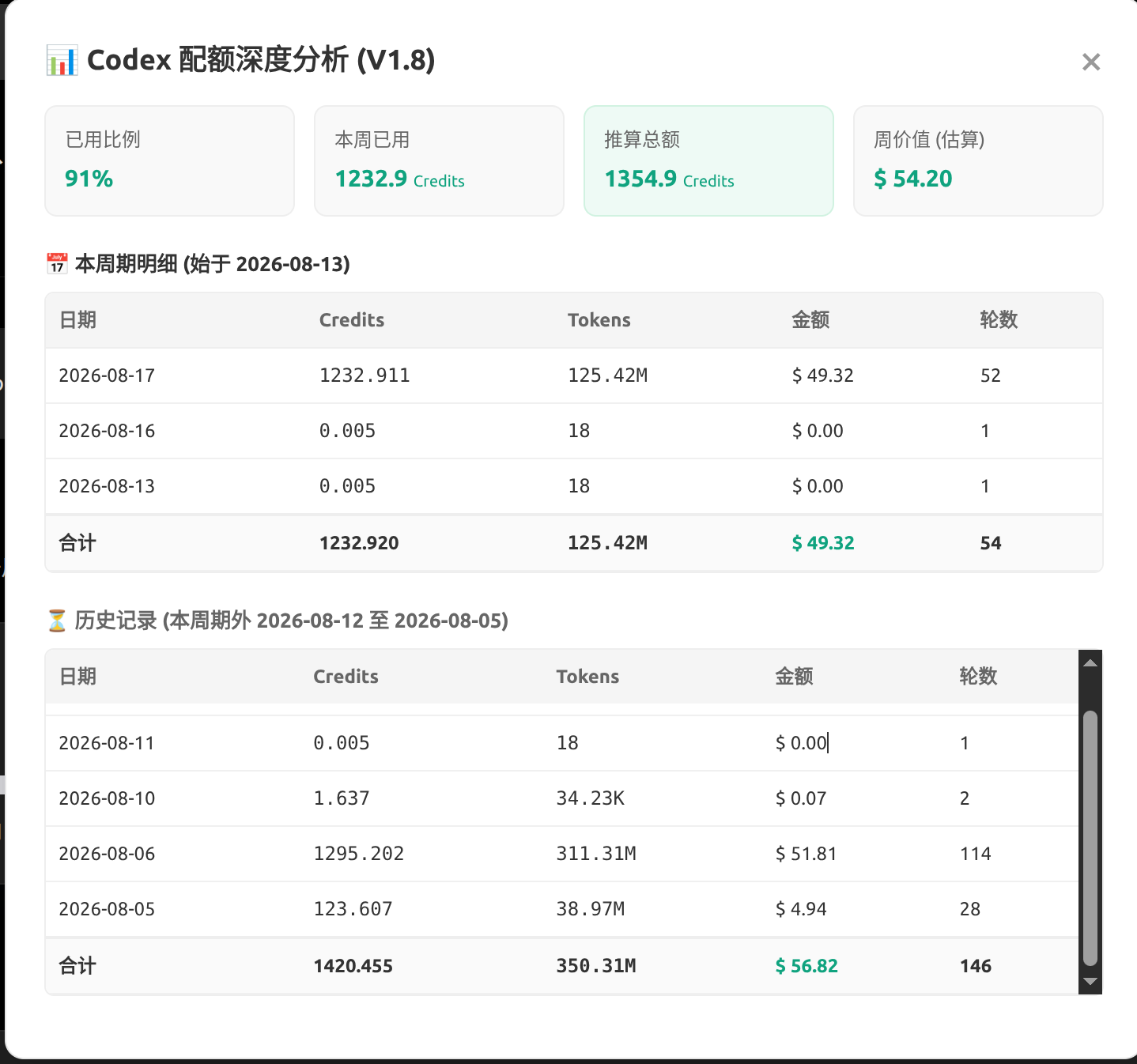Click the date cell 2026-08-05
1137x1064 pixels.
107,909
